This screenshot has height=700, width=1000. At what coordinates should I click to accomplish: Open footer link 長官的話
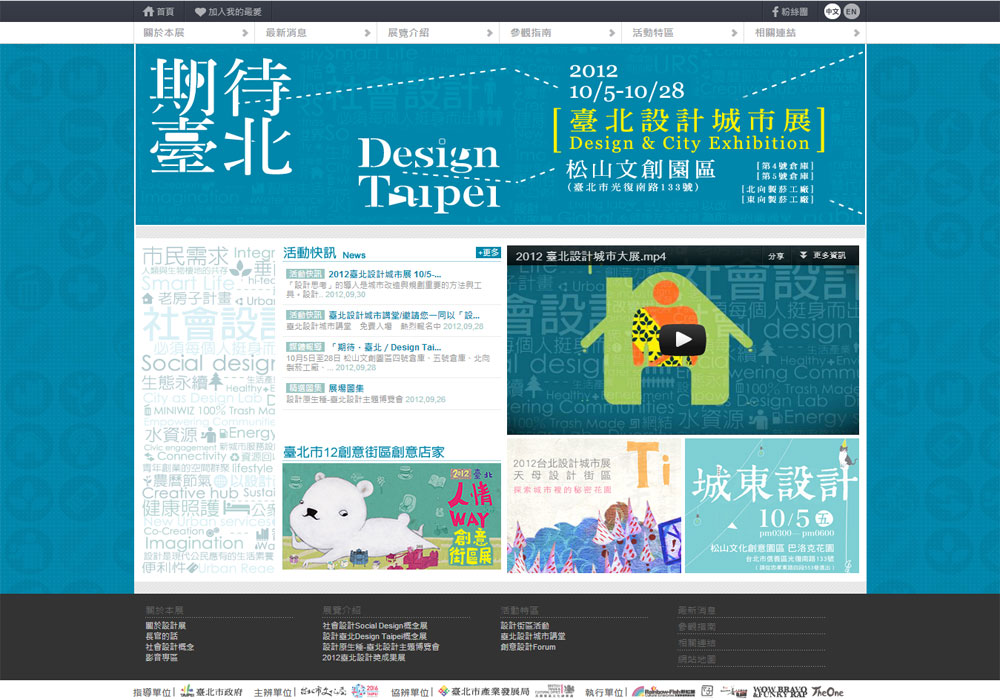[162, 636]
